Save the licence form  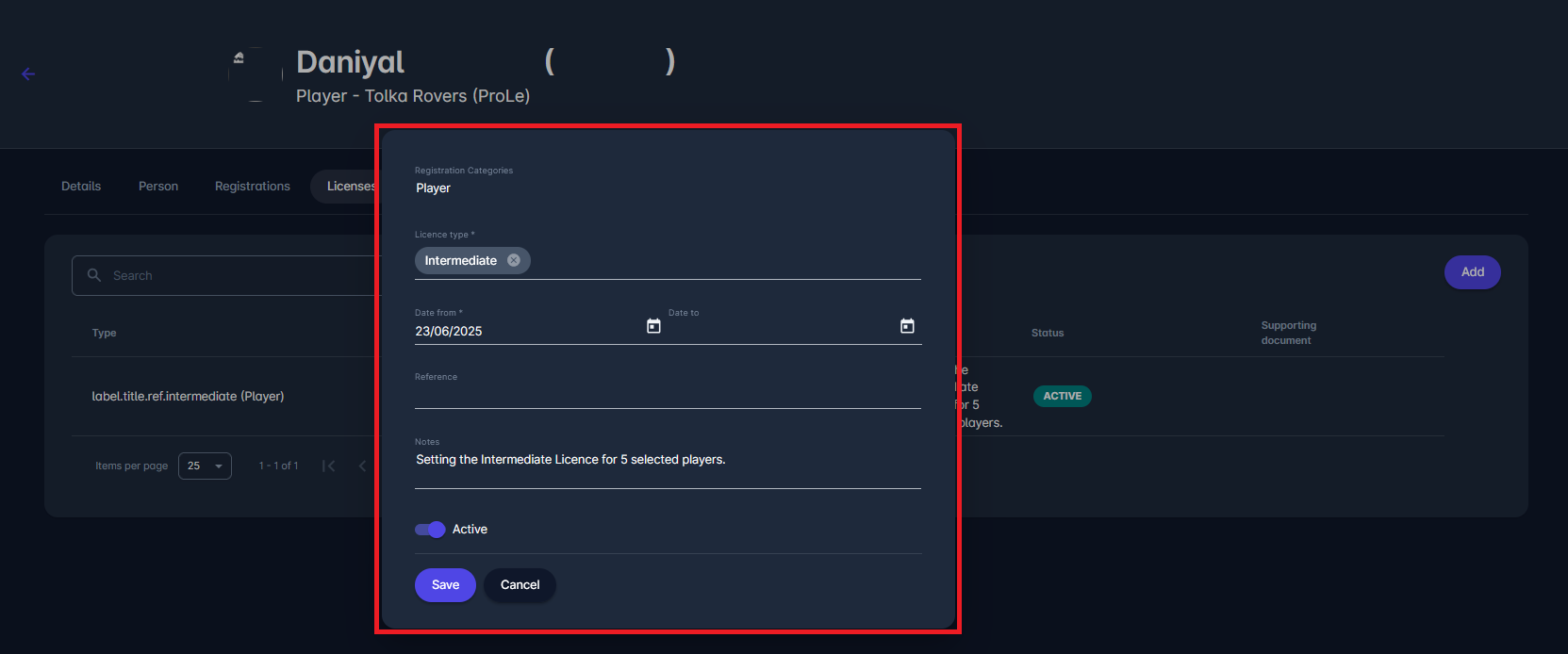(445, 585)
